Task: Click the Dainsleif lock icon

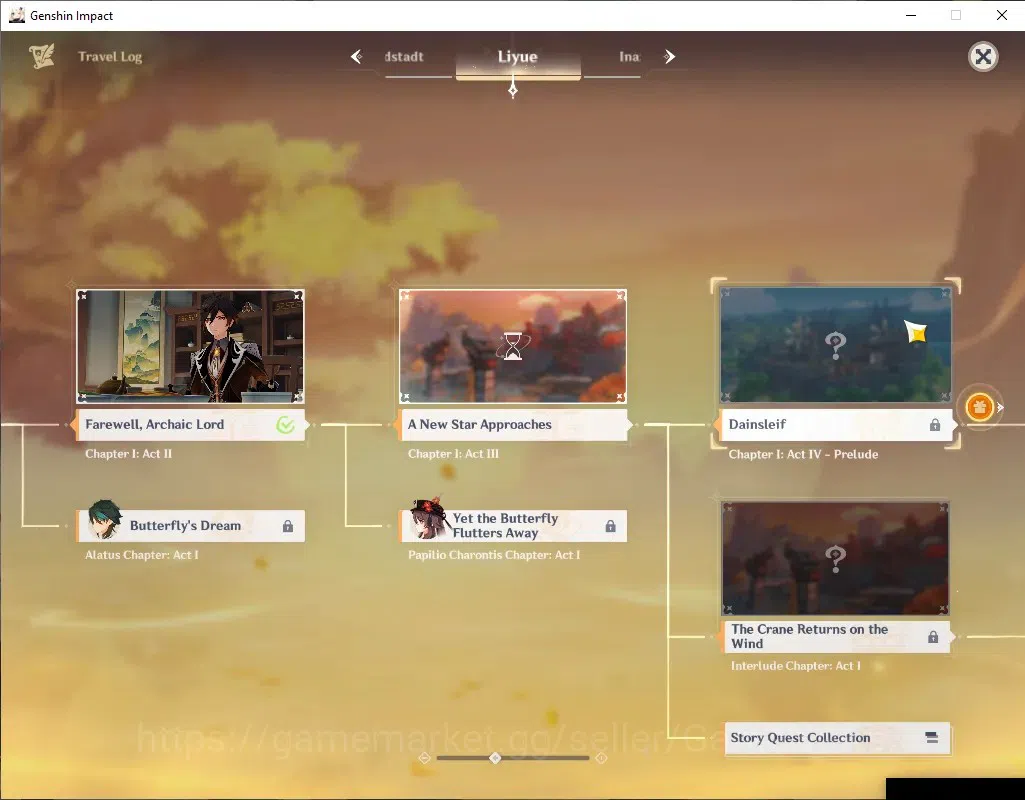Action: point(935,425)
